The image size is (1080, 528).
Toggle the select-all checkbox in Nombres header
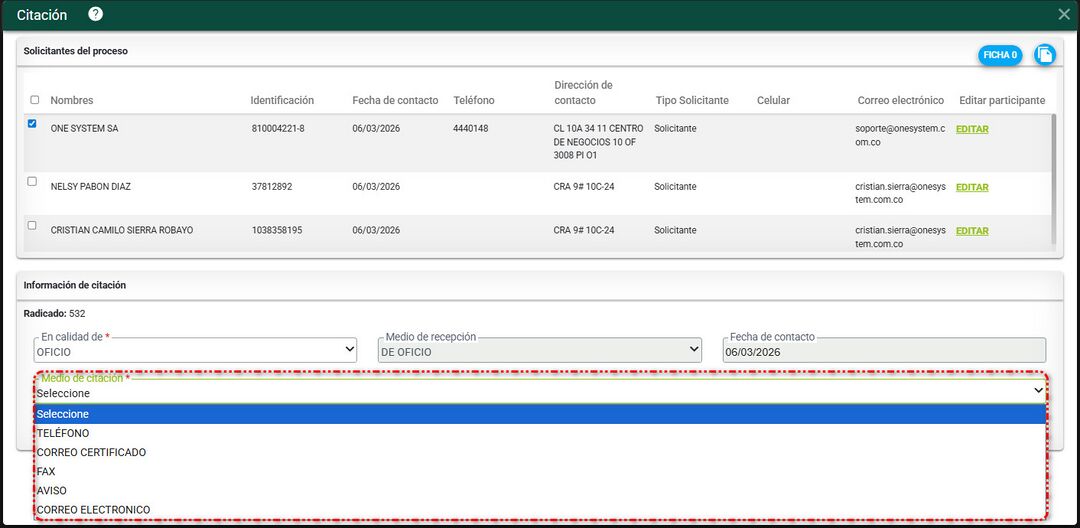35,100
